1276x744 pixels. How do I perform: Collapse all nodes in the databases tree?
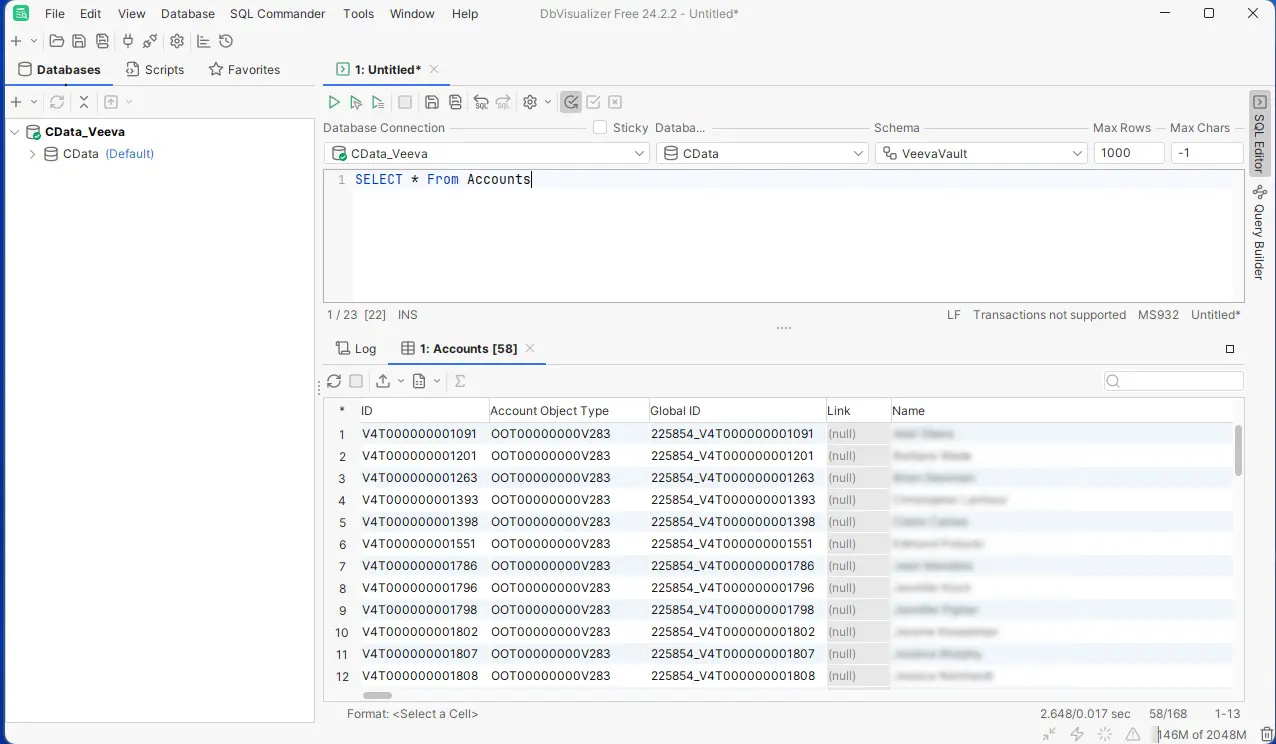[x=84, y=102]
